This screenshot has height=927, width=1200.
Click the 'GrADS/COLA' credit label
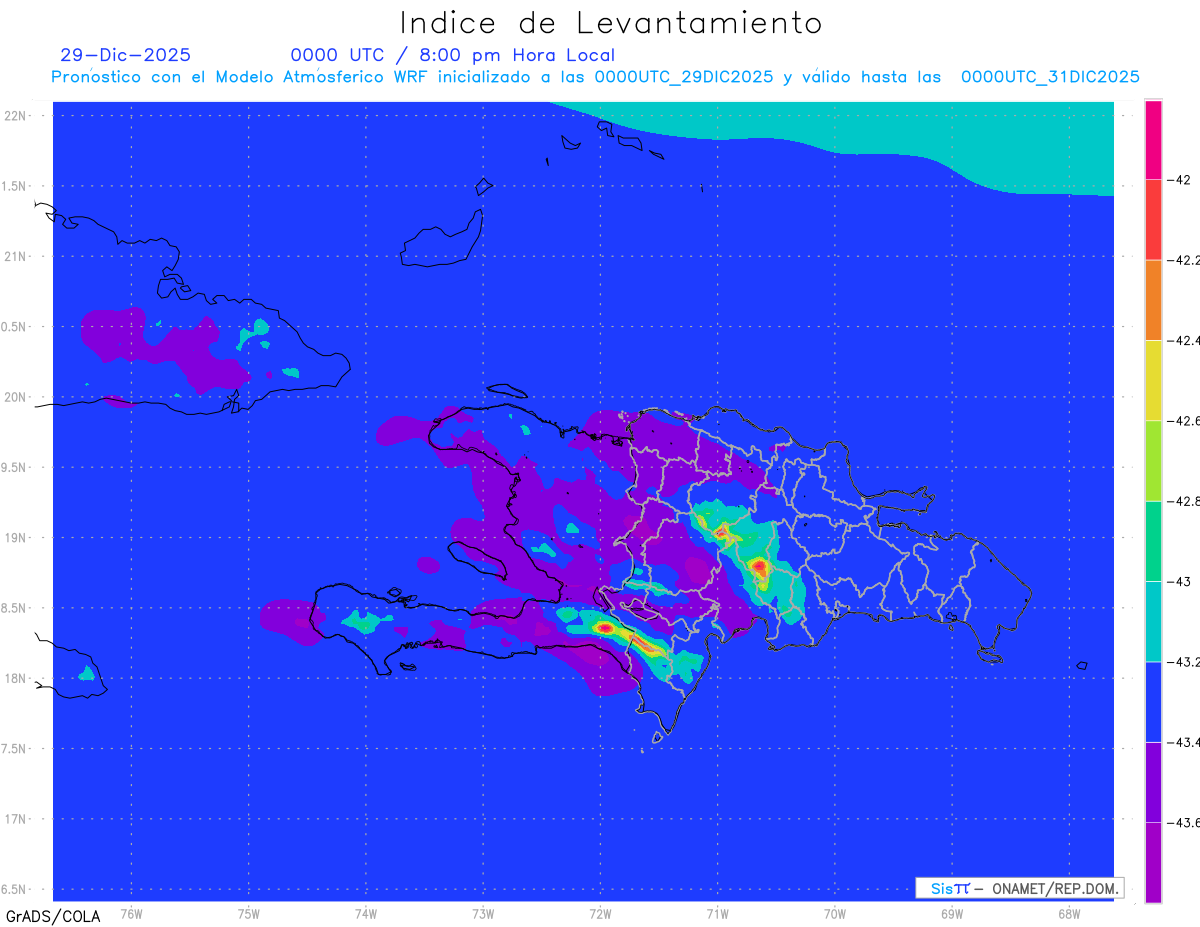53,916
